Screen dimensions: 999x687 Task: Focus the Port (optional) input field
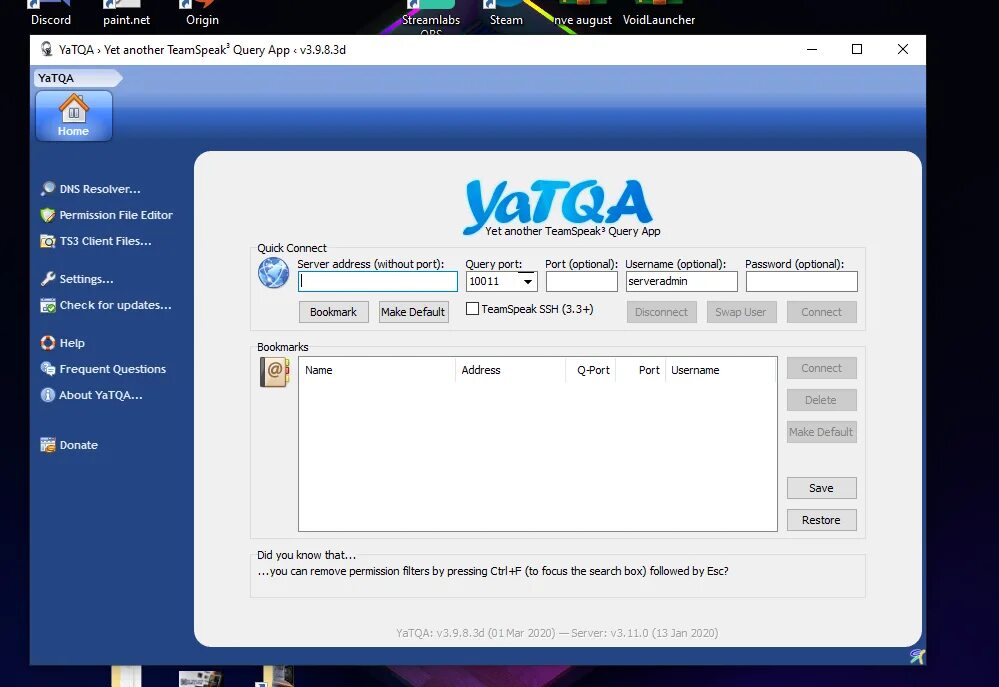582,281
